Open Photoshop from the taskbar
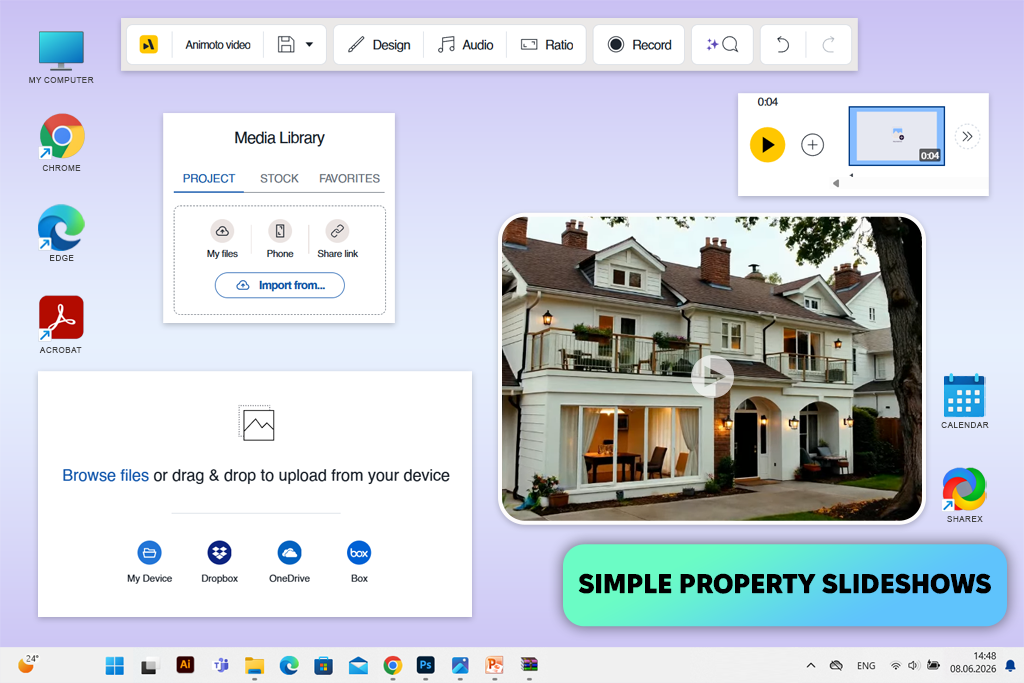The width and height of the screenshot is (1024, 683). coord(426,665)
